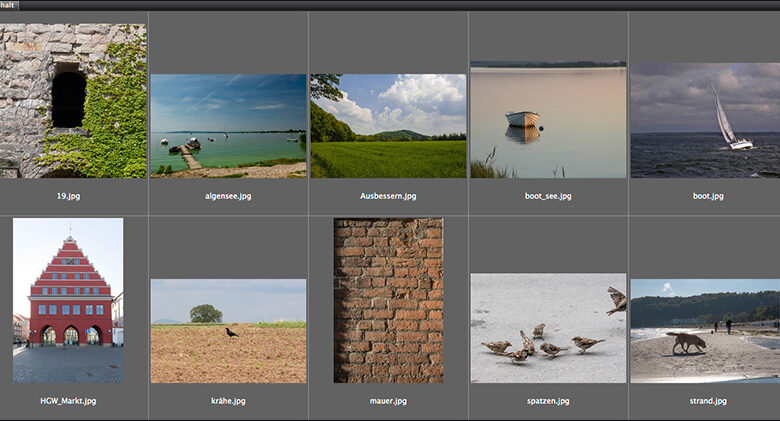Select the strand.jpg beach dog thumbnail
Viewport: 780px width, 421px height.
[x=704, y=331]
